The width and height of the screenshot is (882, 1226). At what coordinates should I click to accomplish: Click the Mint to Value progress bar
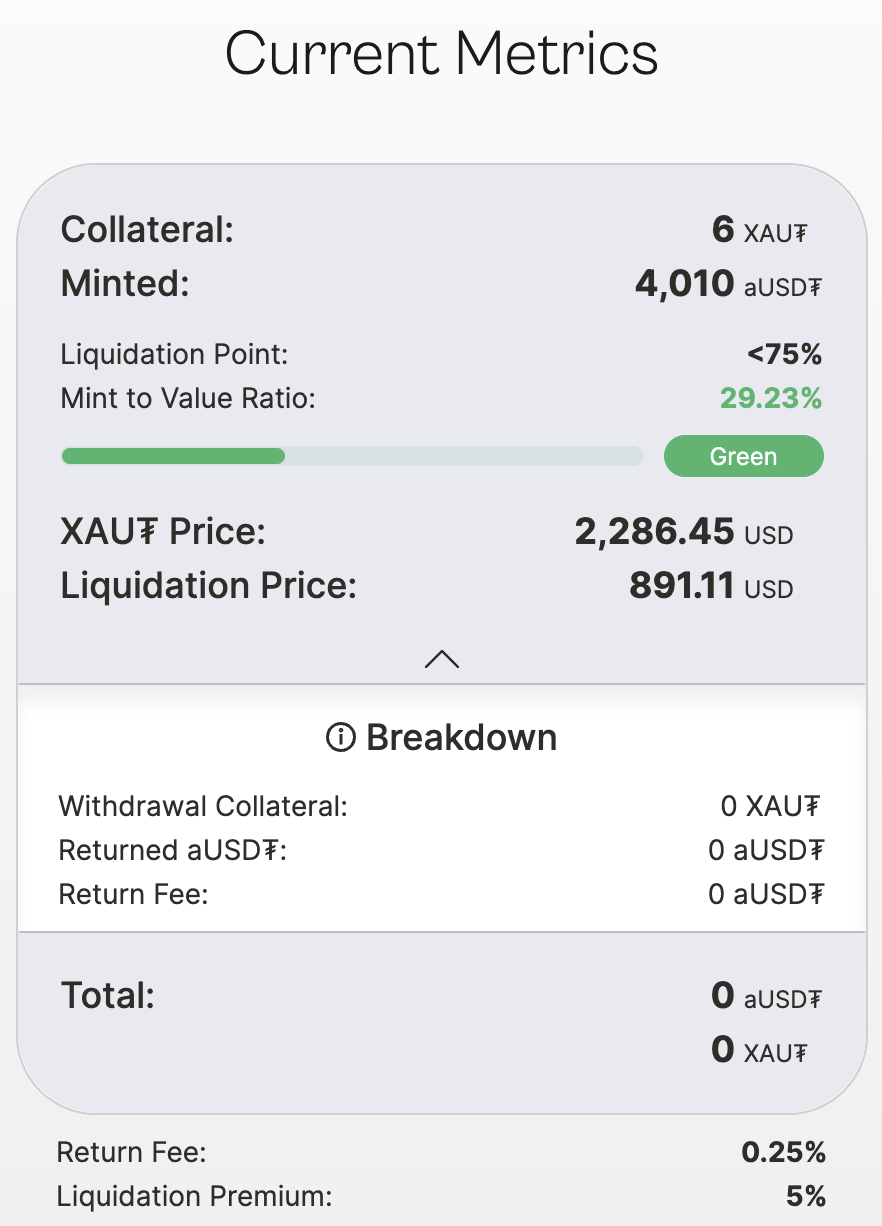(x=352, y=456)
